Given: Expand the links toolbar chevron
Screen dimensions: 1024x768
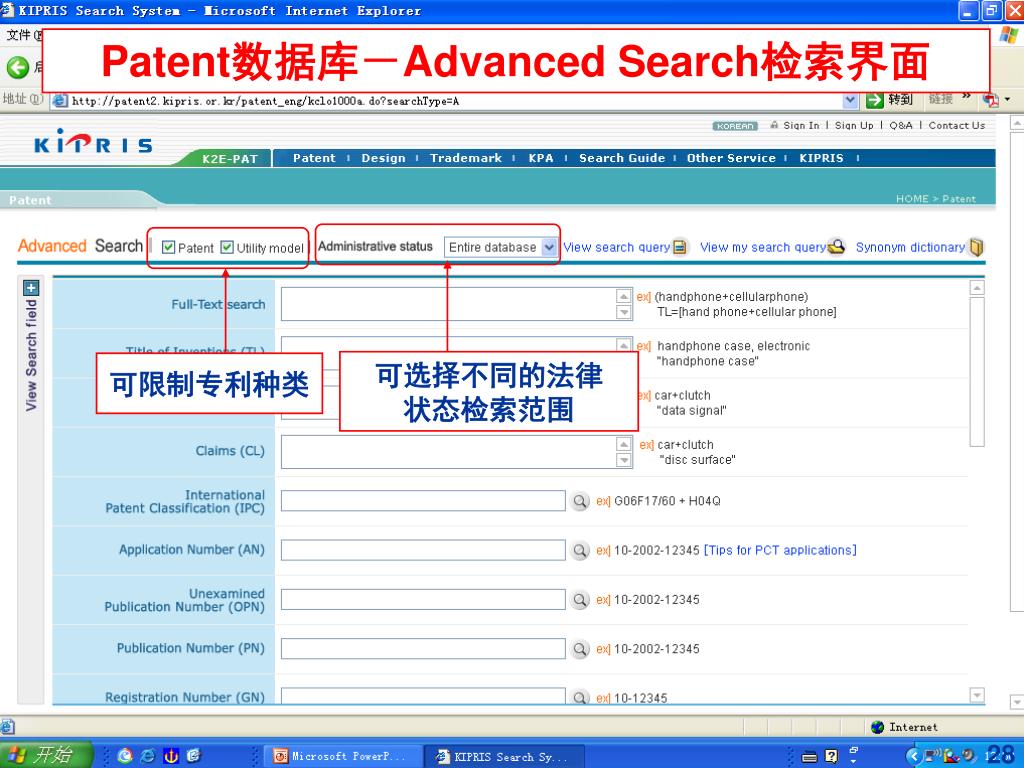Looking at the screenshot, I should pos(967,97).
